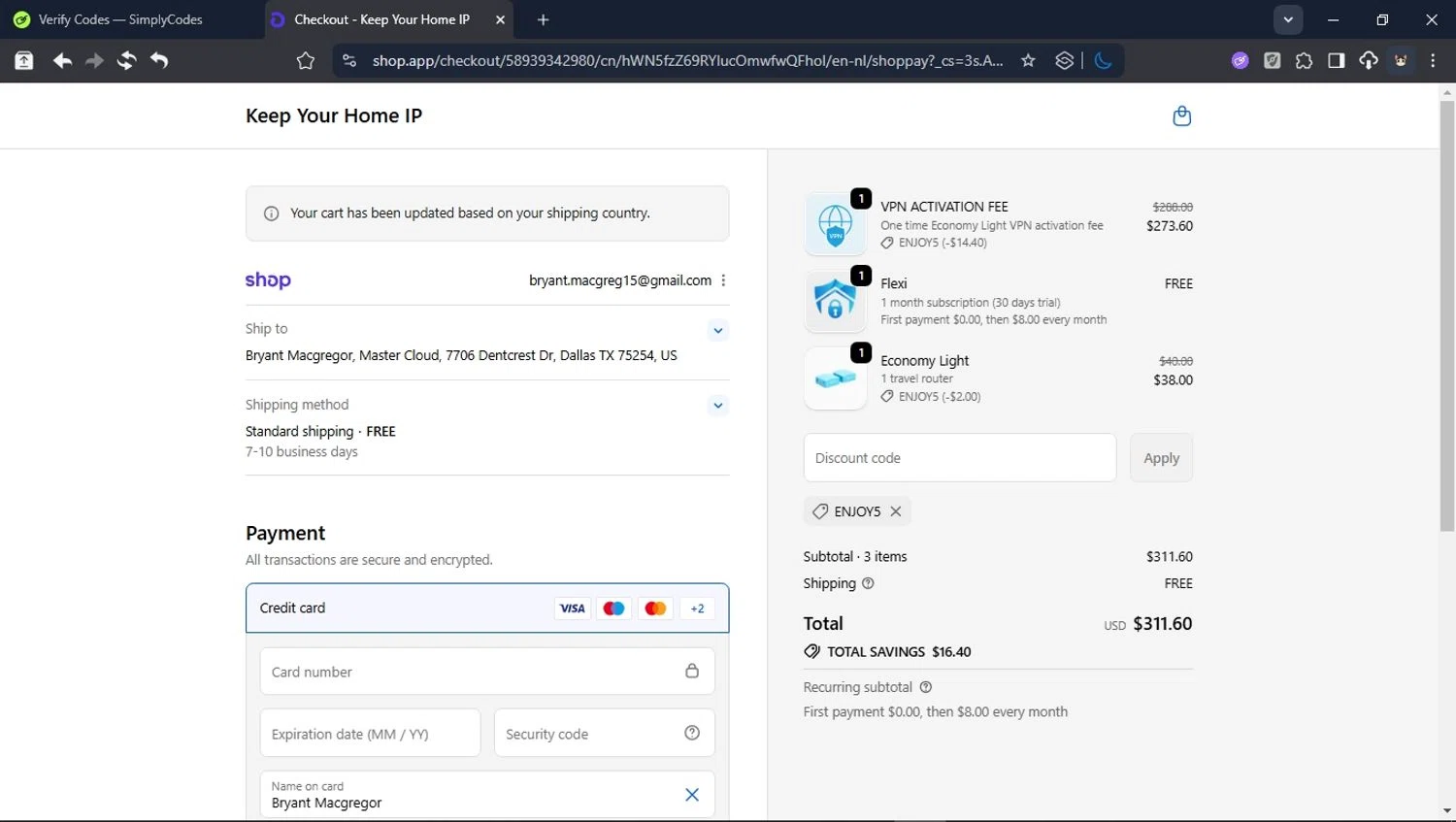
Task: Open a new browser tab
Action: [x=543, y=19]
